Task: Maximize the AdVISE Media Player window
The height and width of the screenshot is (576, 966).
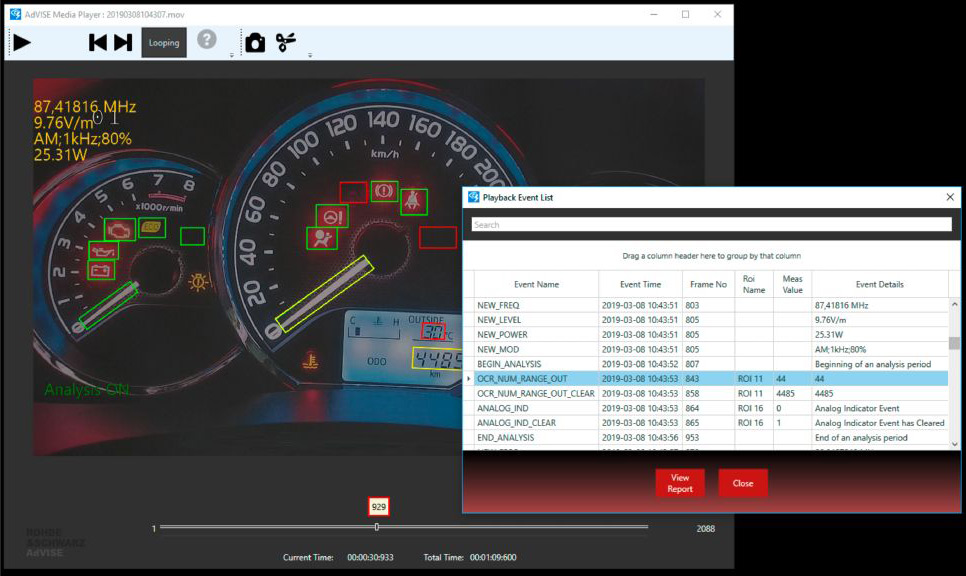Action: [x=685, y=14]
